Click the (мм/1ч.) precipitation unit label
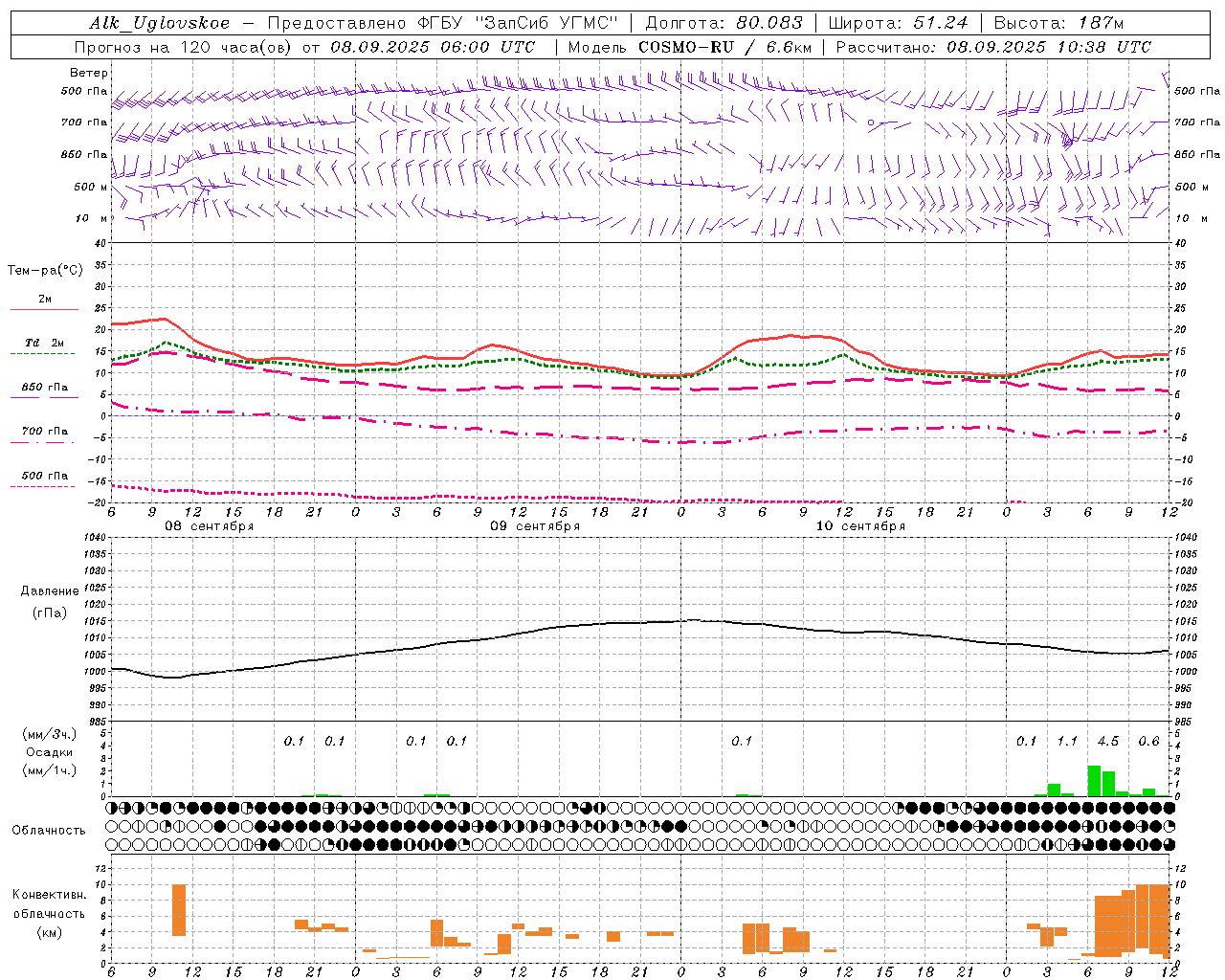The height and width of the screenshot is (980, 1225). (48, 770)
